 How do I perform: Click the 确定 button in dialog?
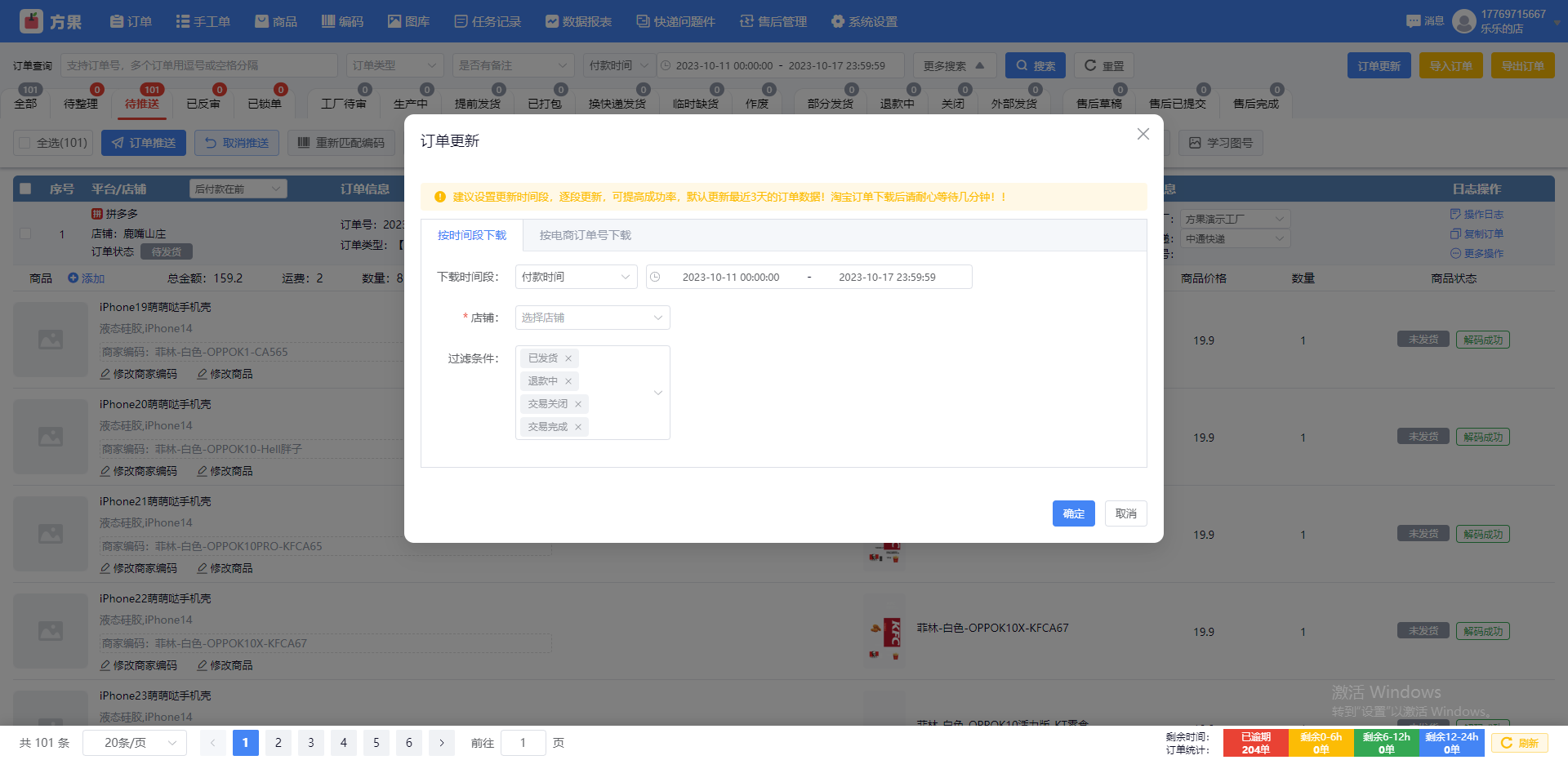tap(1074, 513)
